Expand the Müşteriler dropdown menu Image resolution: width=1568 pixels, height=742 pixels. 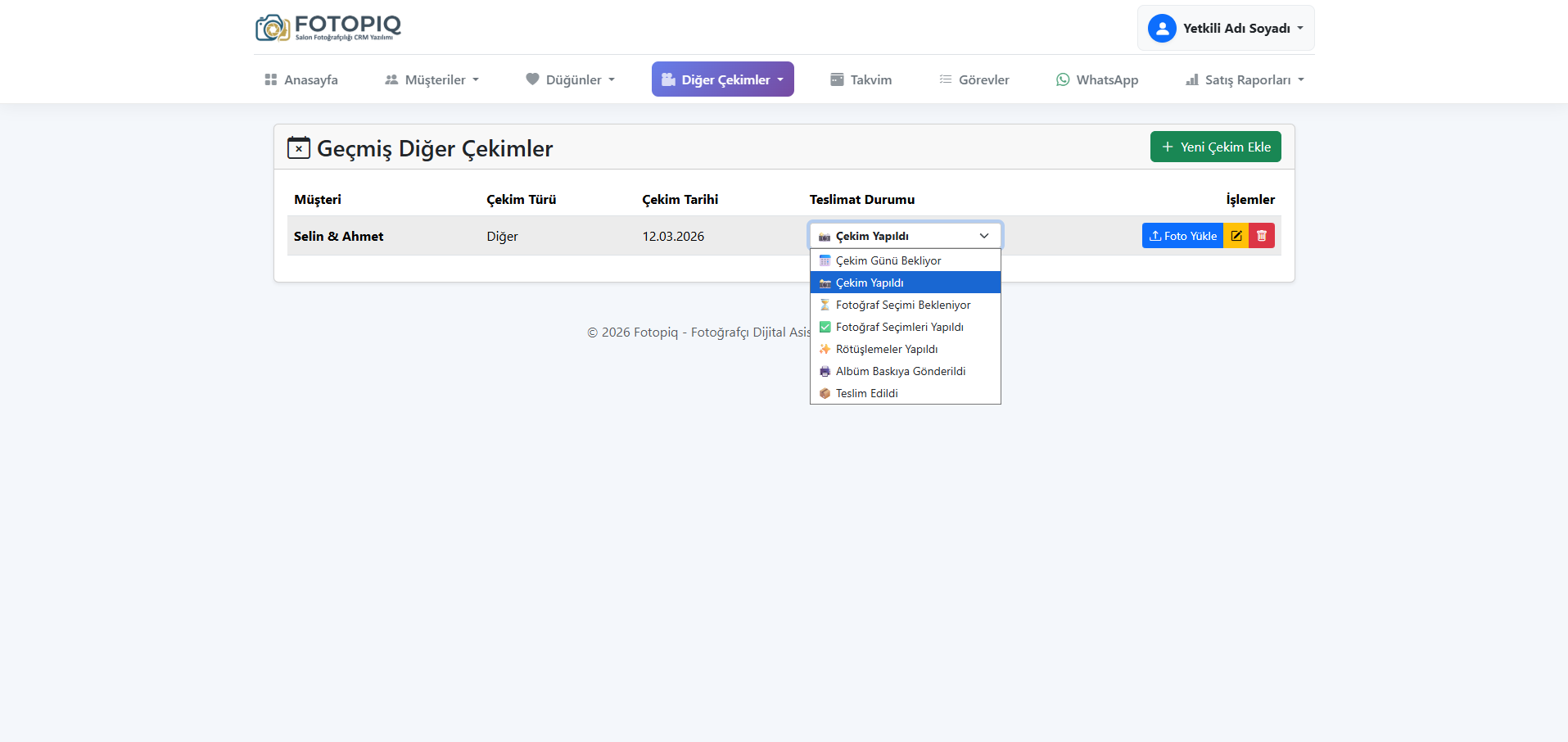[432, 79]
